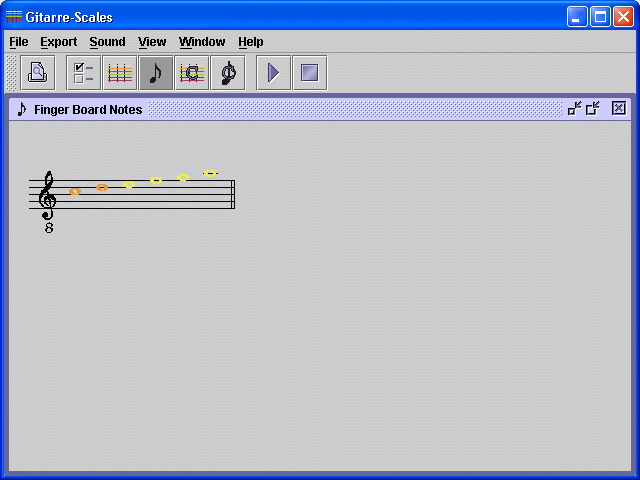The image size is (640, 480).
Task: Open the Sound menu
Action: point(107,42)
